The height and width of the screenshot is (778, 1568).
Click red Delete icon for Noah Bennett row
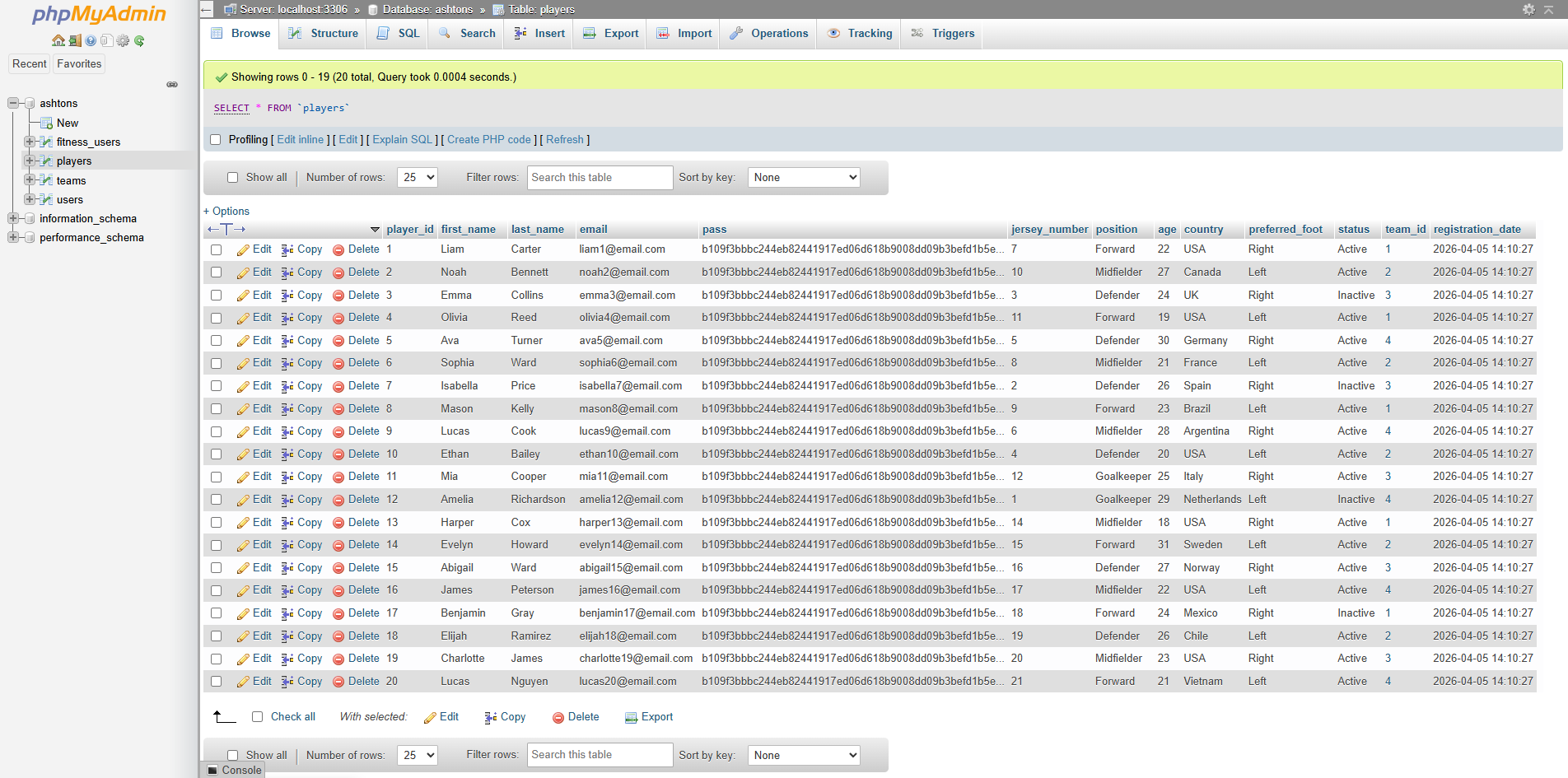(338, 273)
